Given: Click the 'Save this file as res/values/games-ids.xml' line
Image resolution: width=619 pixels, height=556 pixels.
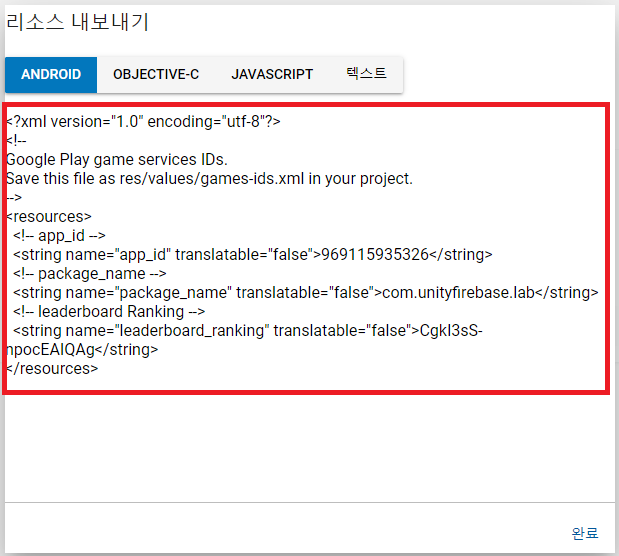Looking at the screenshot, I should (x=209, y=178).
